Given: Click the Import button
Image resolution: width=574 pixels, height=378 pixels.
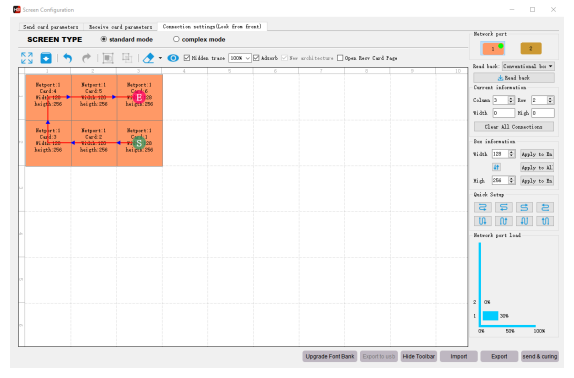Looking at the screenshot, I should pyautogui.click(x=459, y=356).
